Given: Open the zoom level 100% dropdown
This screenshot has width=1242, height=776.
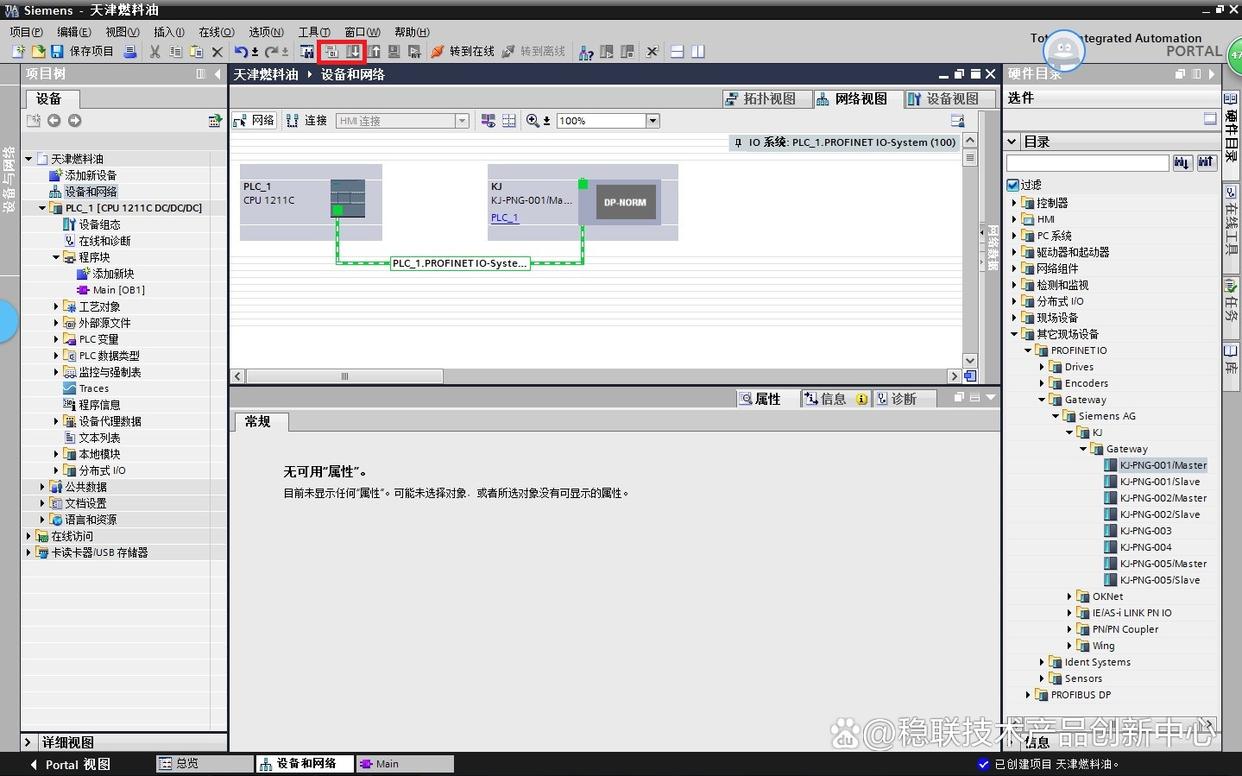Looking at the screenshot, I should tap(653, 121).
